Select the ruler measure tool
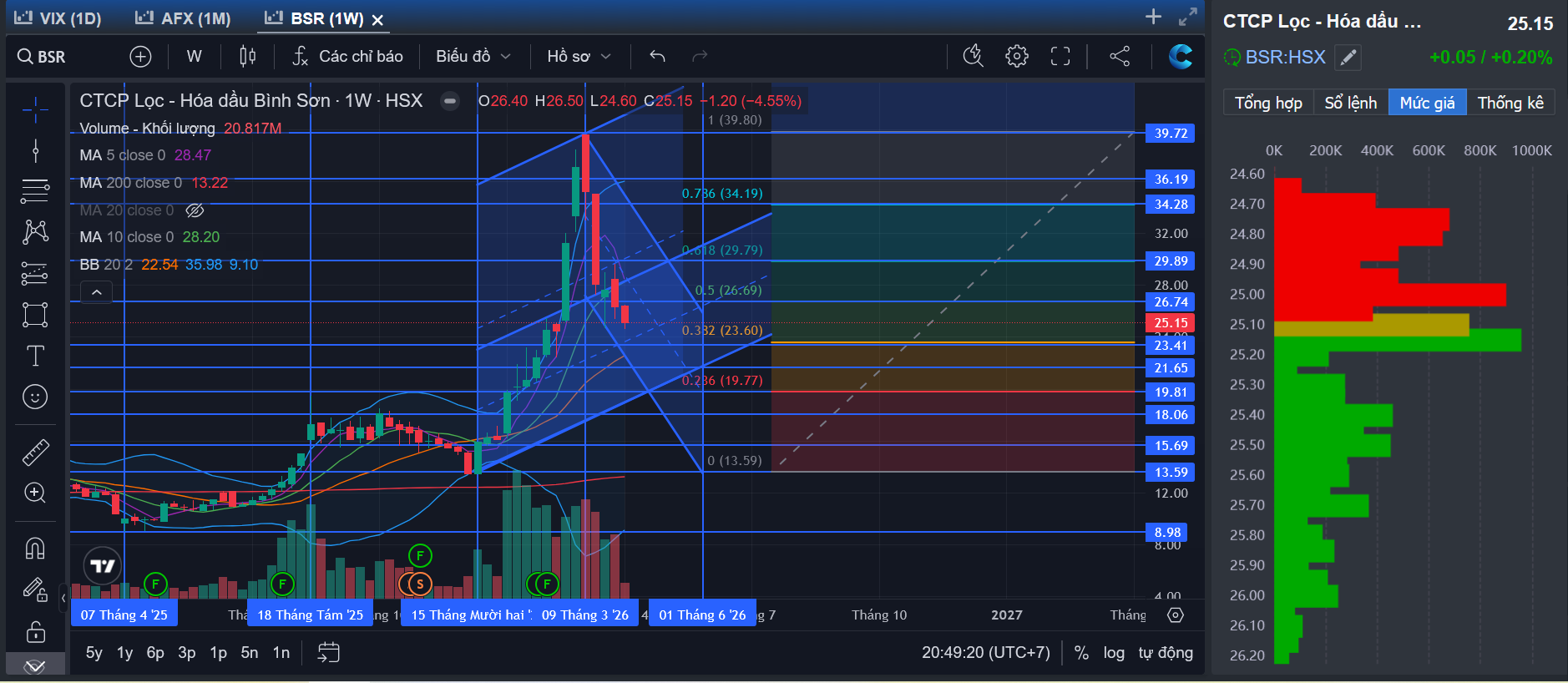This screenshot has width=1568, height=683. tap(35, 452)
